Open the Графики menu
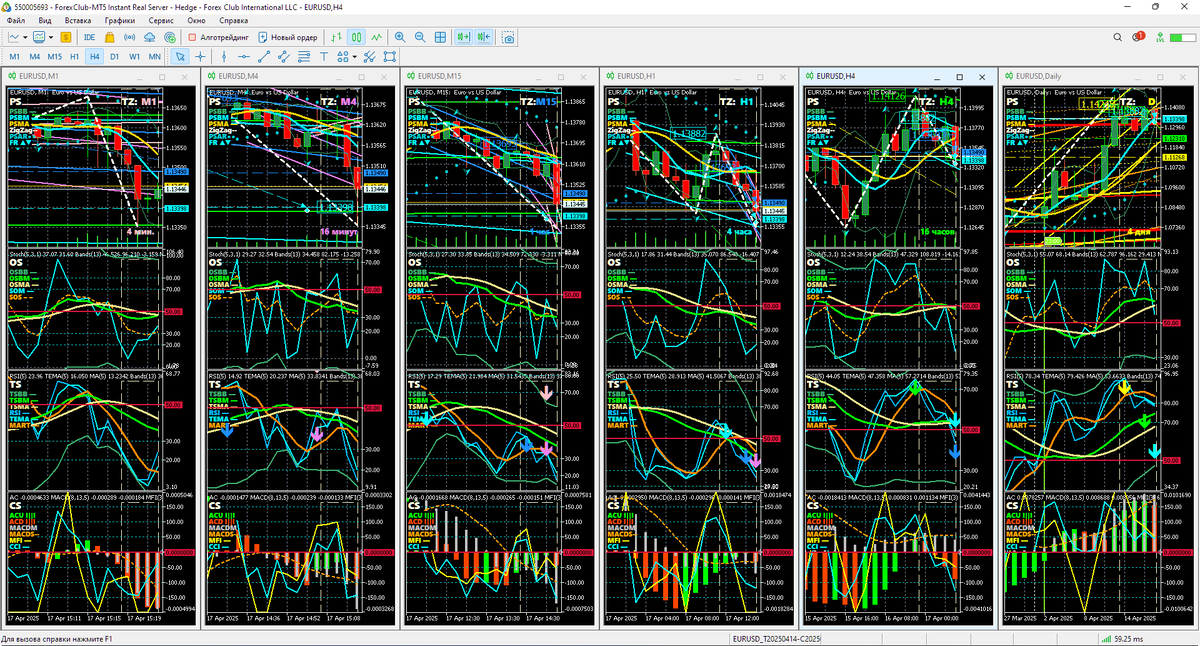Screen dimensions: 1200x646 click(120, 20)
